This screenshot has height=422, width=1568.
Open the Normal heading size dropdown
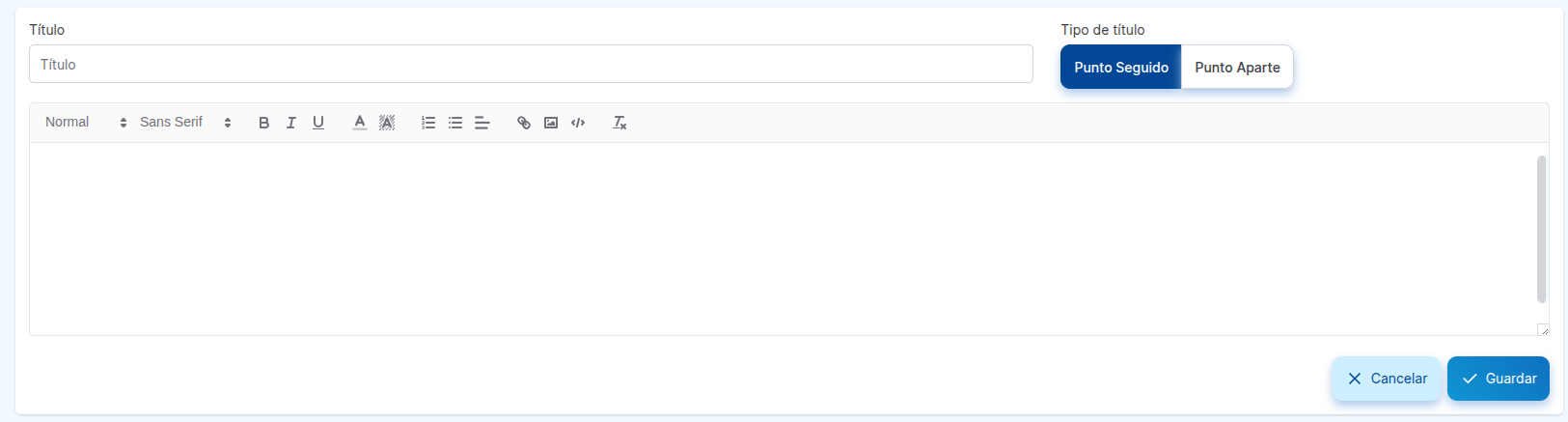coord(85,123)
